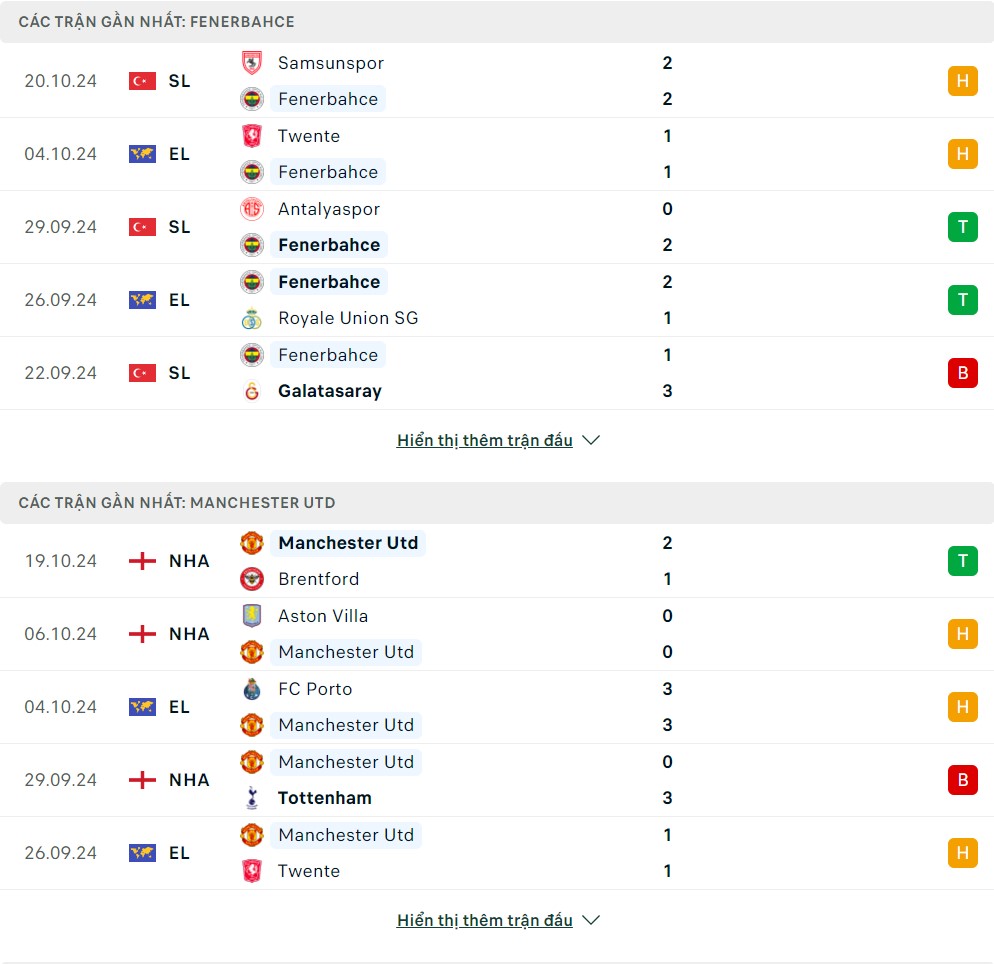Screen dimensions: 994x964
Task: Expand more Fenerbahce matches with chevron
Action: tap(591, 440)
